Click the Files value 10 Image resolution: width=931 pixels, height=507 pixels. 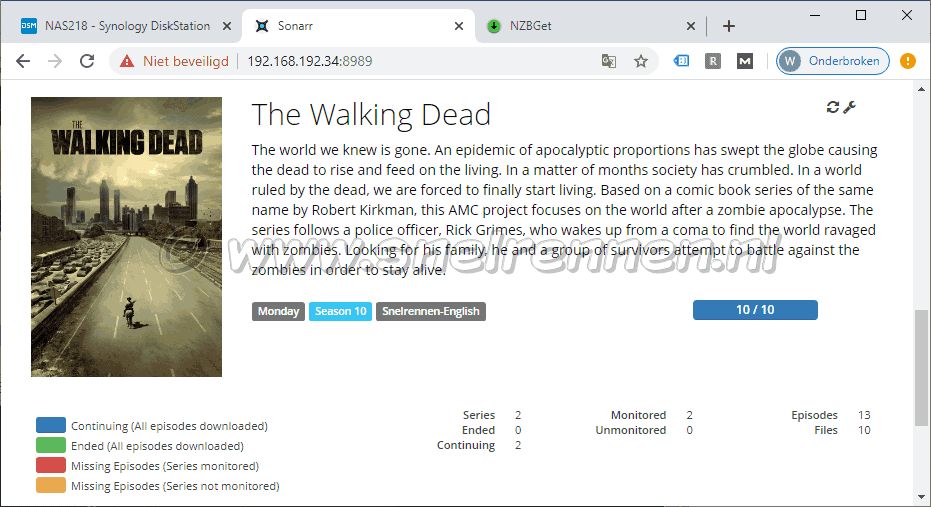(x=864, y=430)
